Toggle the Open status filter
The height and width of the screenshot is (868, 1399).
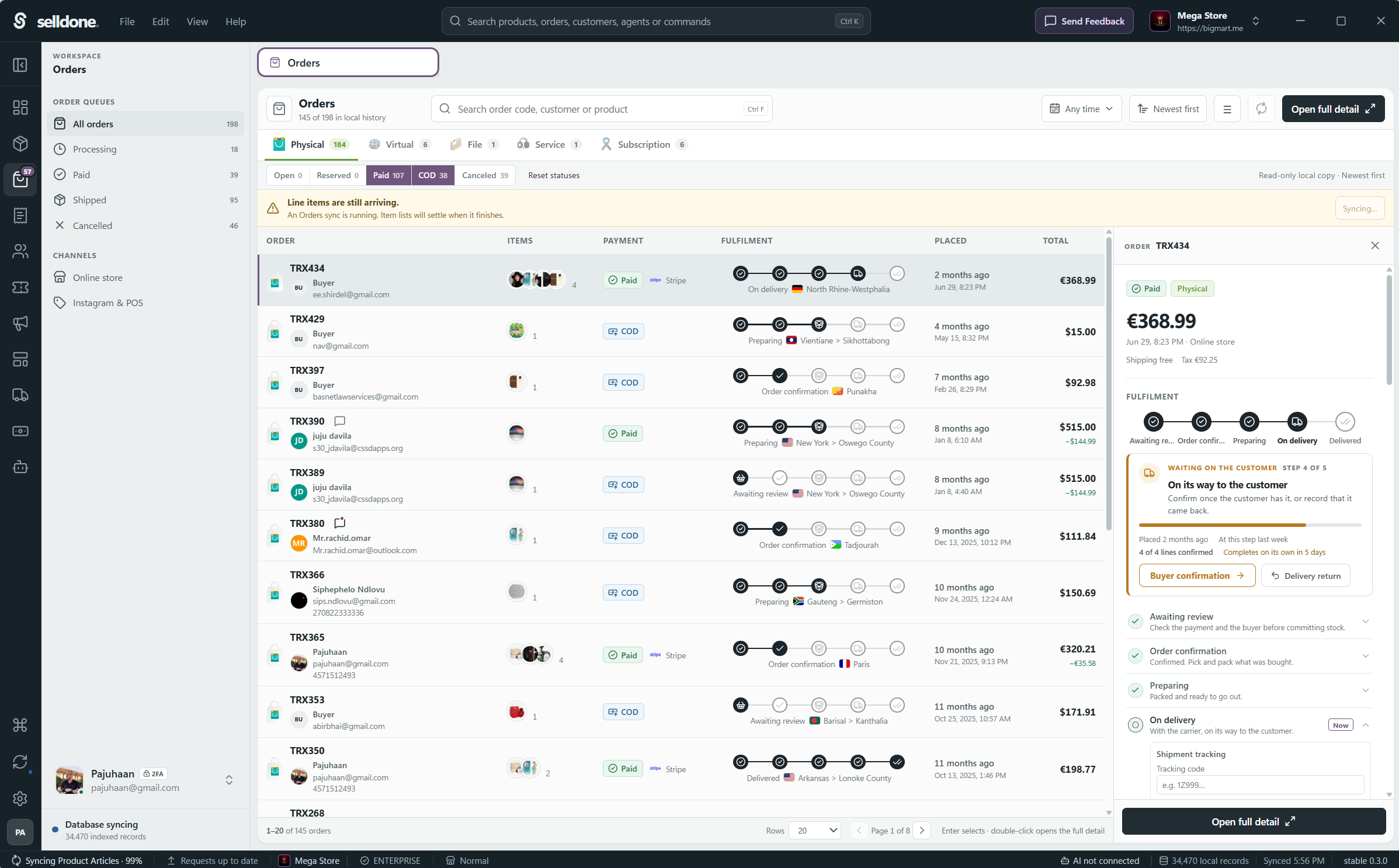(x=288, y=175)
